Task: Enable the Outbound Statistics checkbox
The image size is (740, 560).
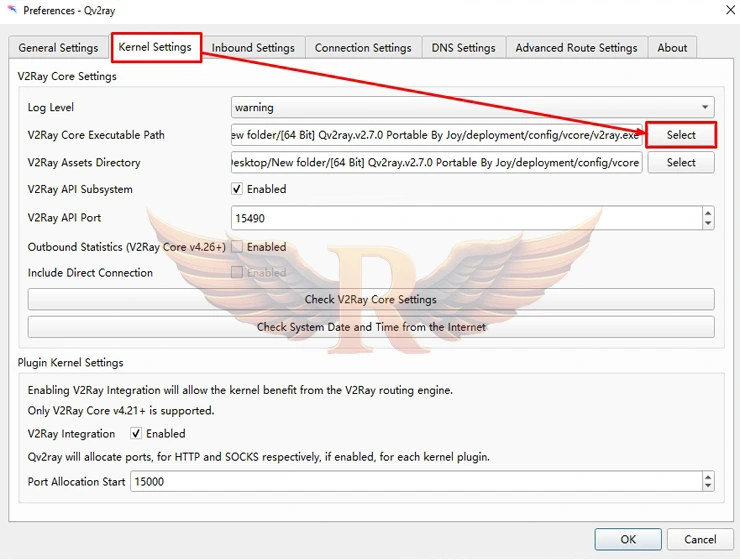Action: tap(237, 247)
